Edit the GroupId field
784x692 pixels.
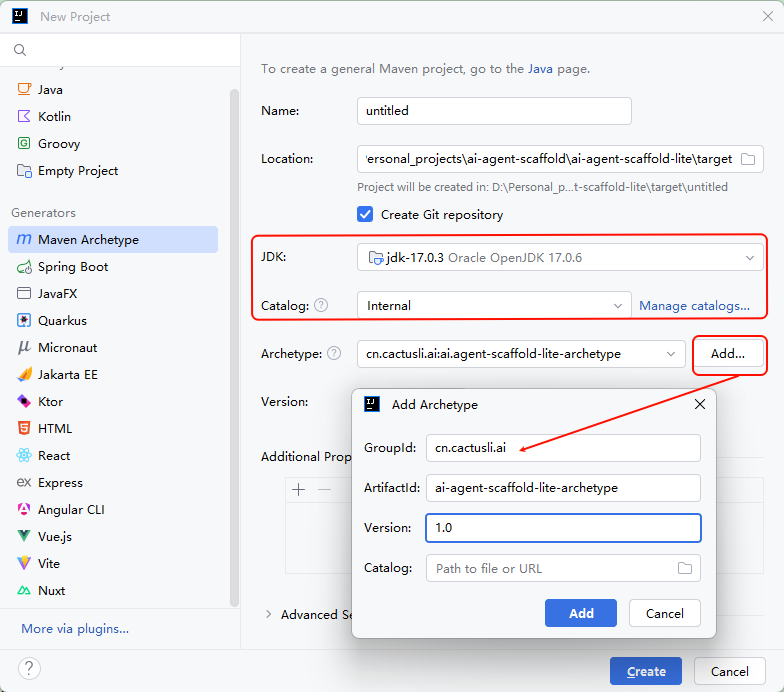coord(563,448)
